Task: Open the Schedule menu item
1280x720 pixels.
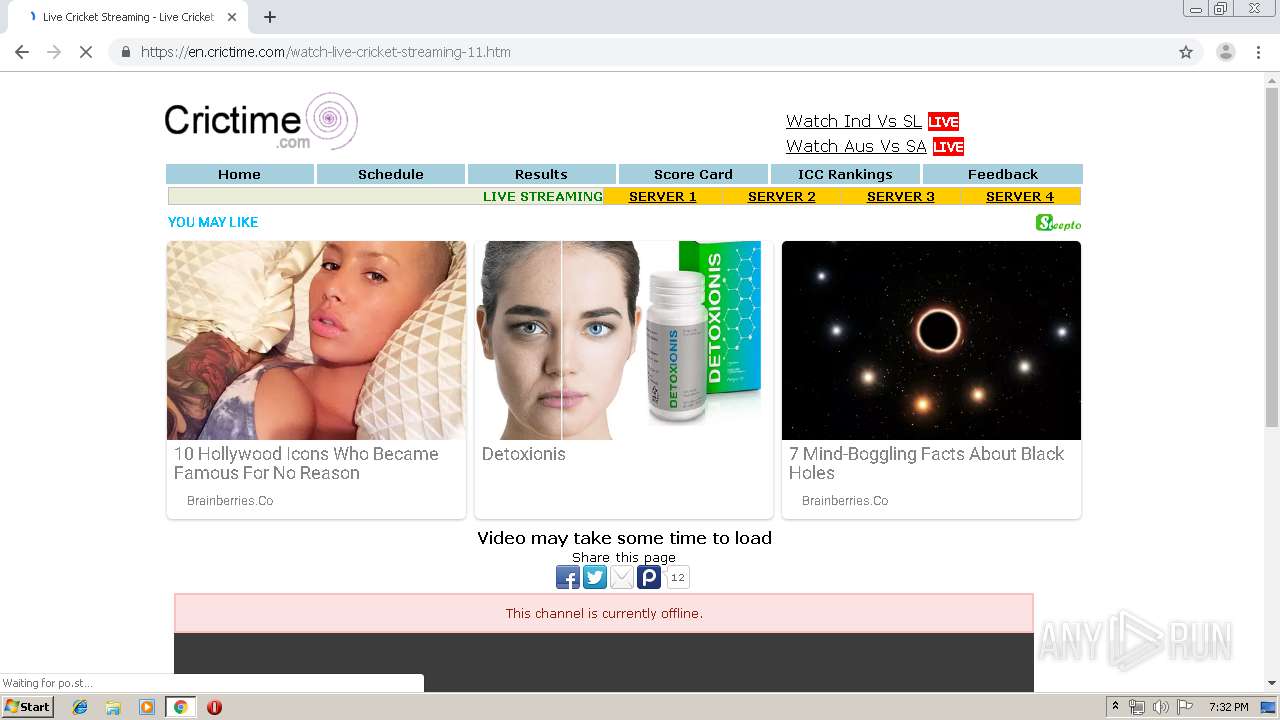Action: tap(391, 174)
